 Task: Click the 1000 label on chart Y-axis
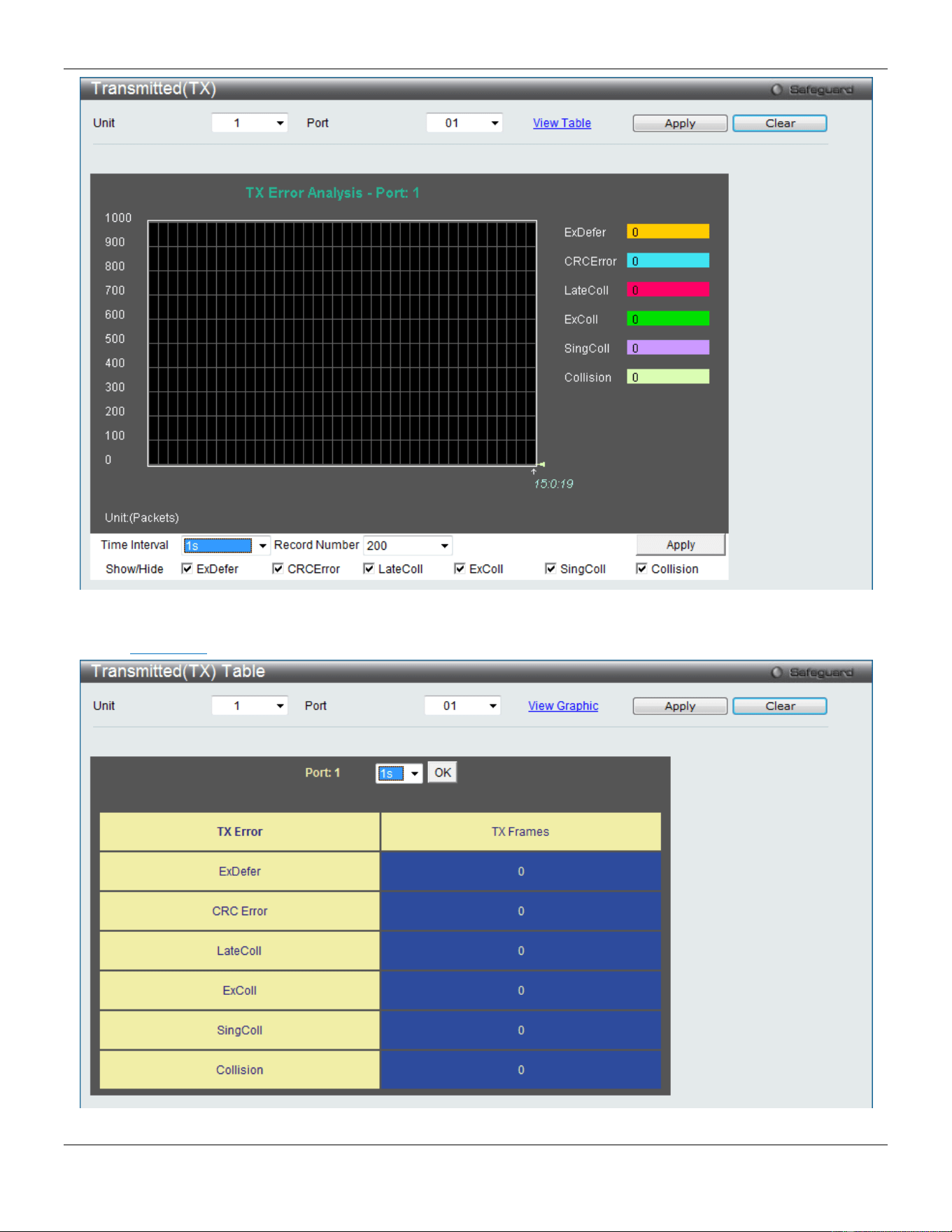pyautogui.click(x=118, y=218)
